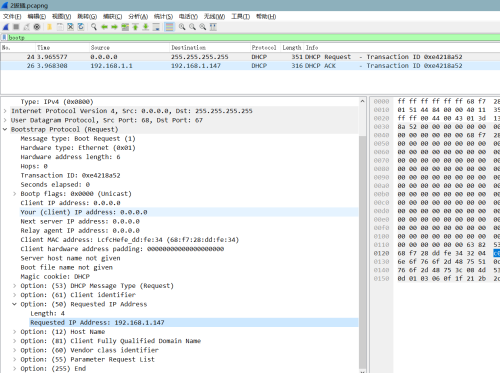The height and width of the screenshot is (373, 500).
Task: Save this capture file
Action: (60, 27)
